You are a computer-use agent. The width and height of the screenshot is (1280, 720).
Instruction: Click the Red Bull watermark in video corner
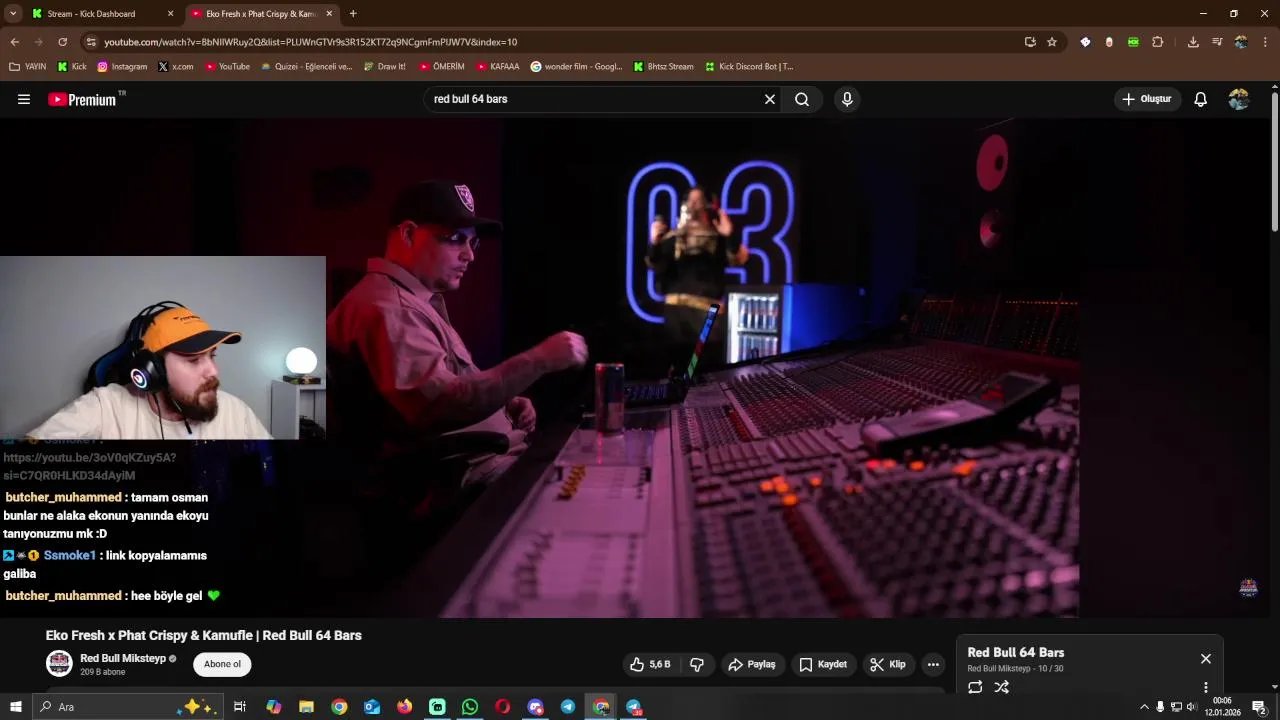1248,588
